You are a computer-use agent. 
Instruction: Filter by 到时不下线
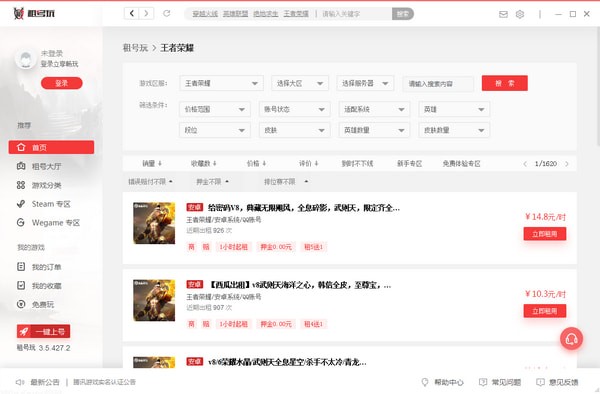tap(357, 163)
